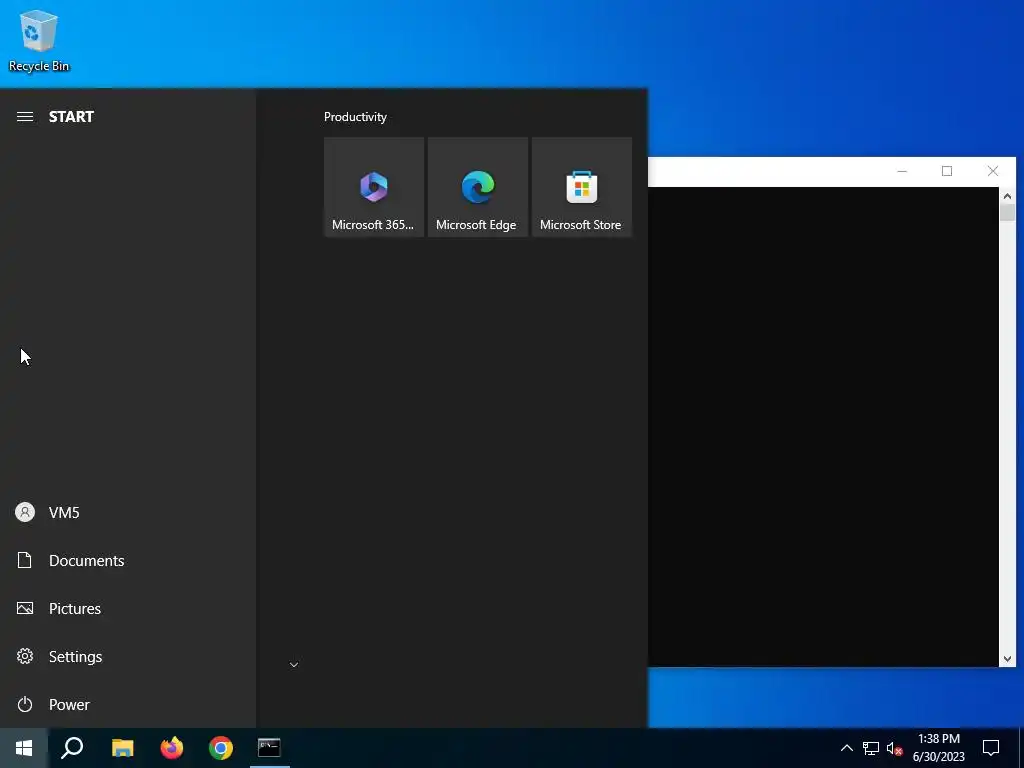Open File Explorer from the taskbar
This screenshot has height=768, width=1024.
pos(122,748)
